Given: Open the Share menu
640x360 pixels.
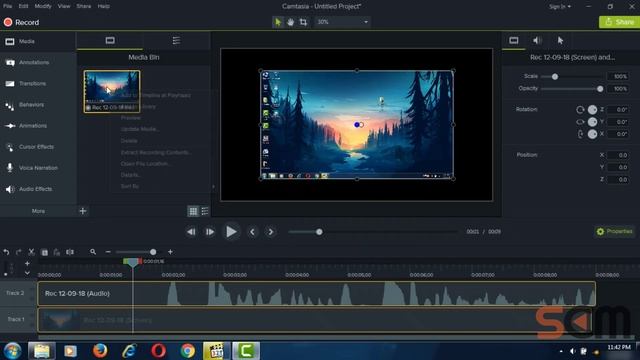Looking at the screenshot, I should pyautogui.click(x=84, y=7).
